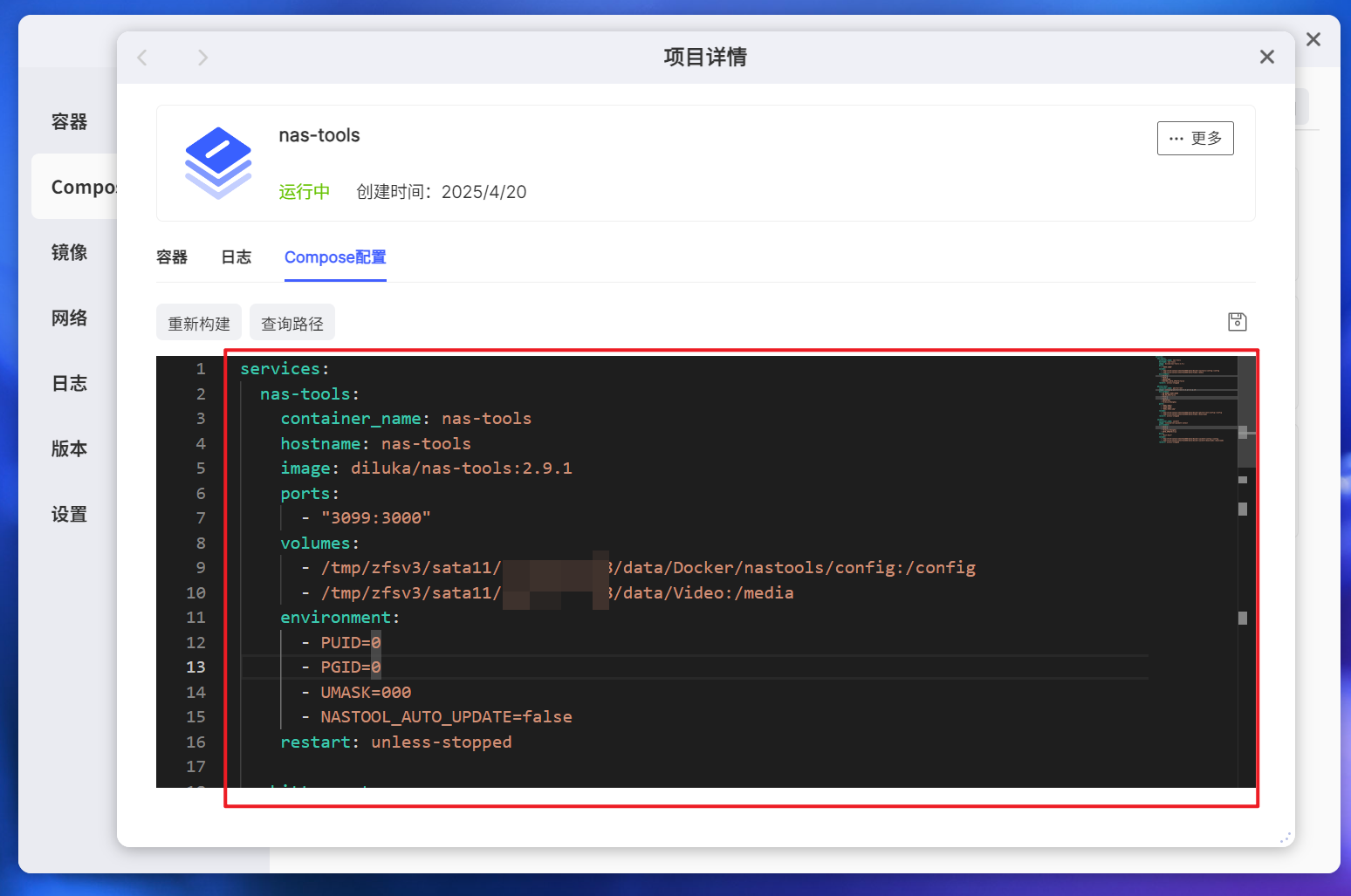Click the UMASK=000 line

356,692
